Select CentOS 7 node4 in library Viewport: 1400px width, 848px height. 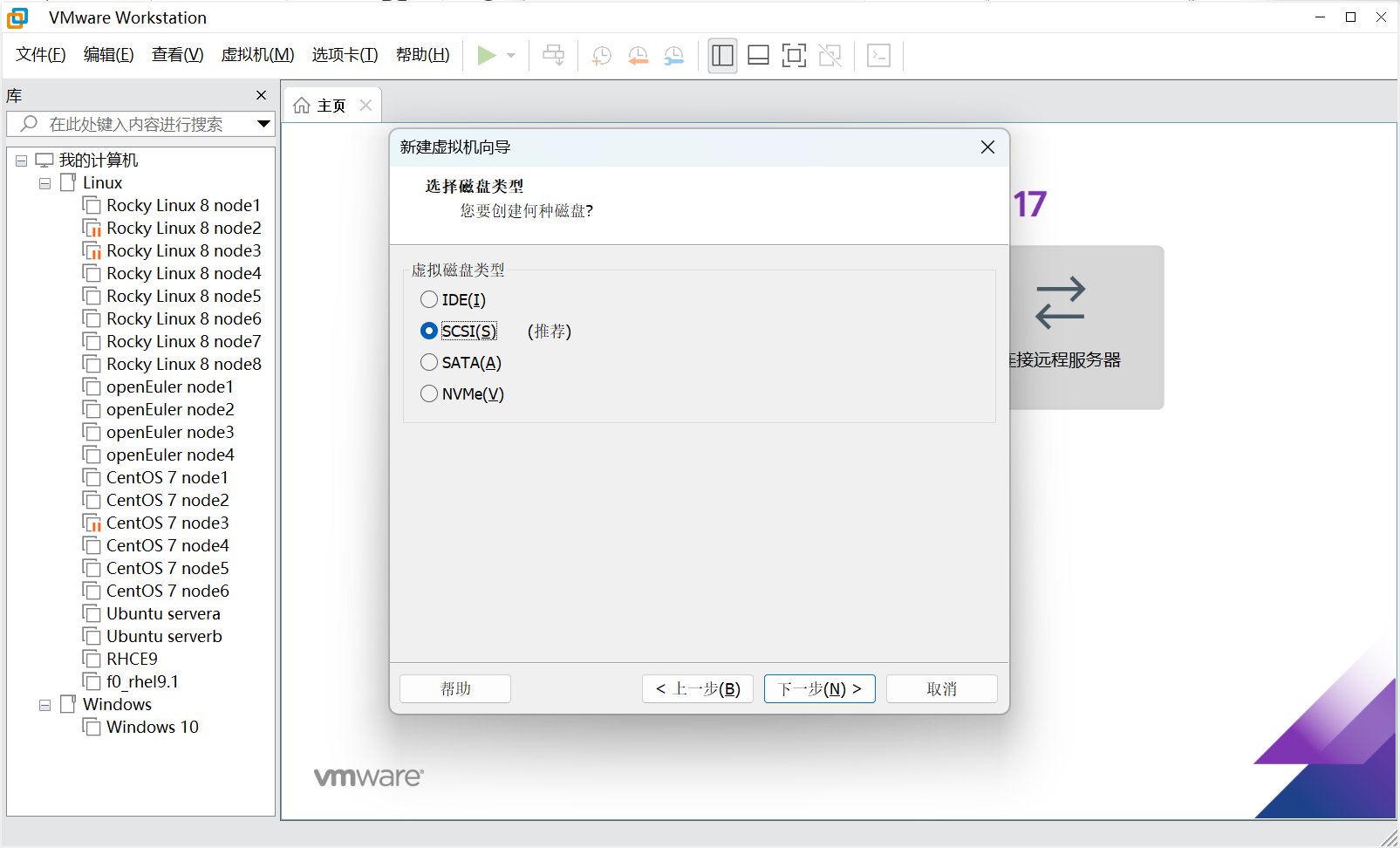(167, 545)
